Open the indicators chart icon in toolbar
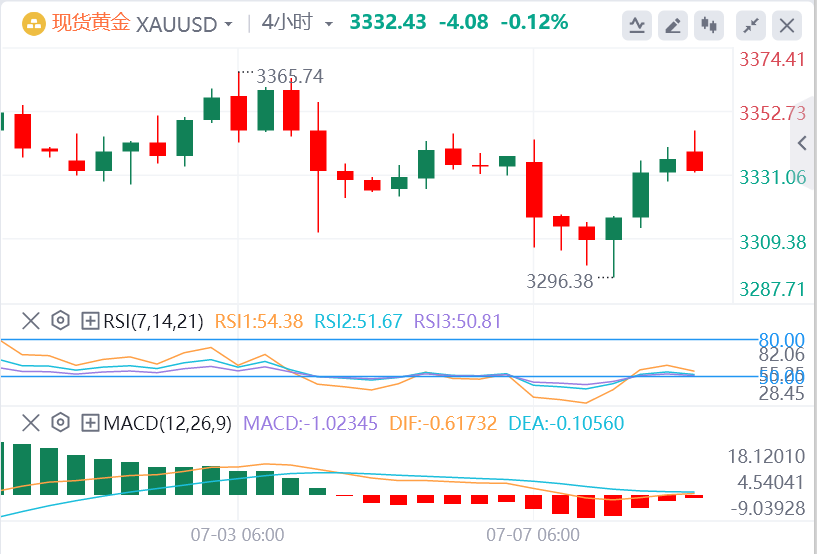 (x=636, y=25)
